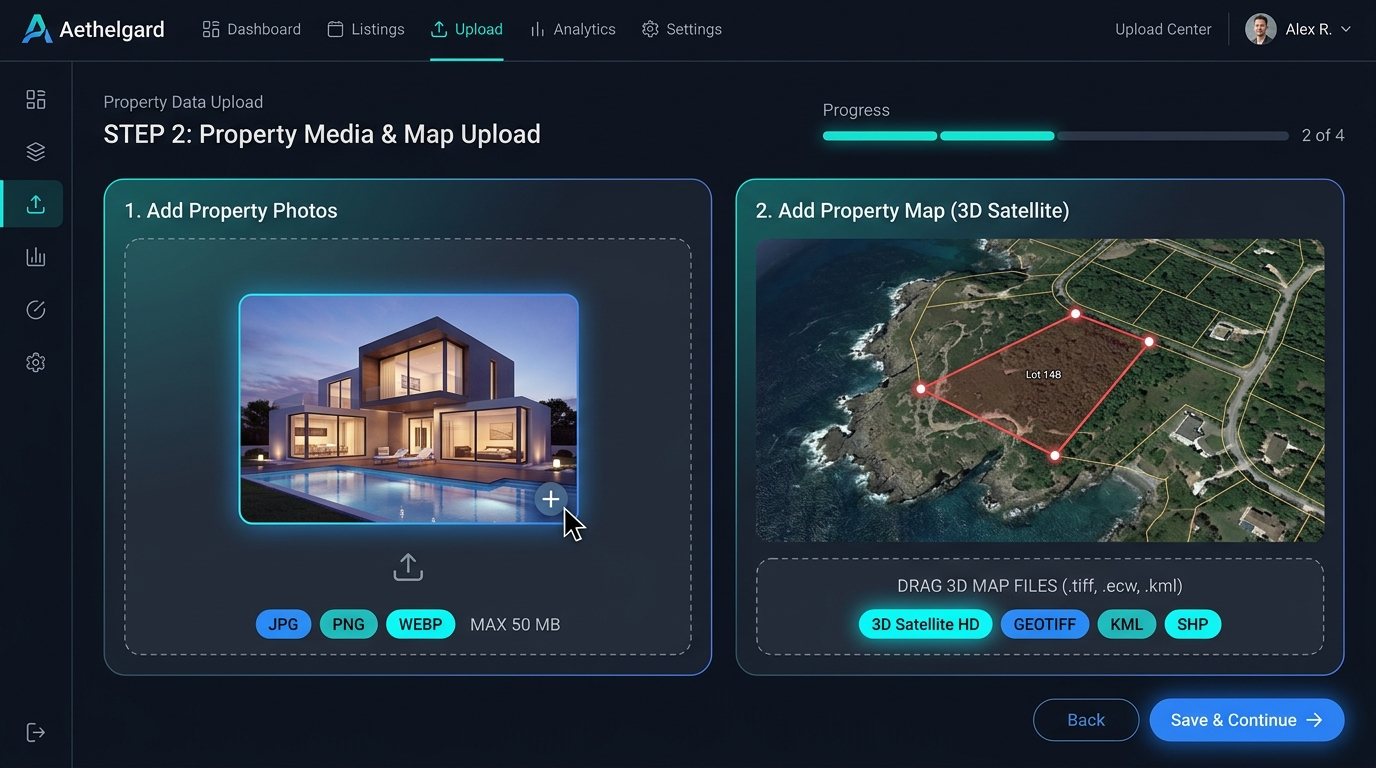
Task: Select the WEBP format chip
Action: pos(421,624)
